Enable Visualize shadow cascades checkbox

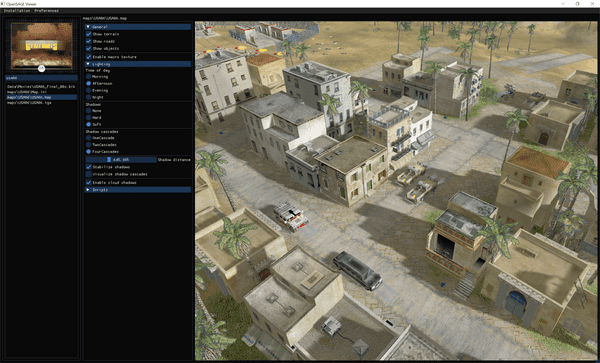[x=89, y=174]
